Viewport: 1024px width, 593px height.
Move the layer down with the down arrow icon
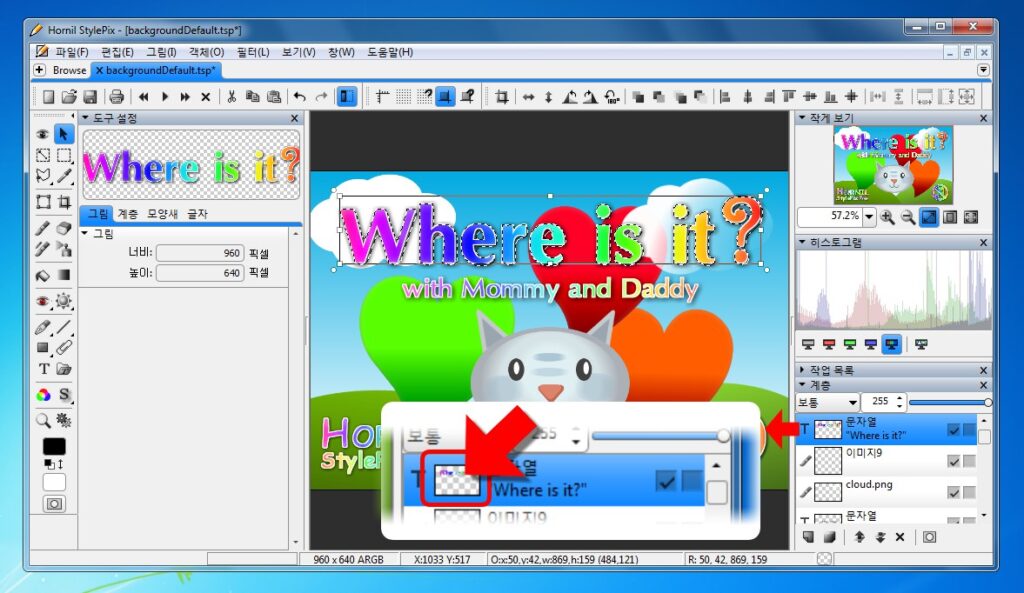coord(880,537)
